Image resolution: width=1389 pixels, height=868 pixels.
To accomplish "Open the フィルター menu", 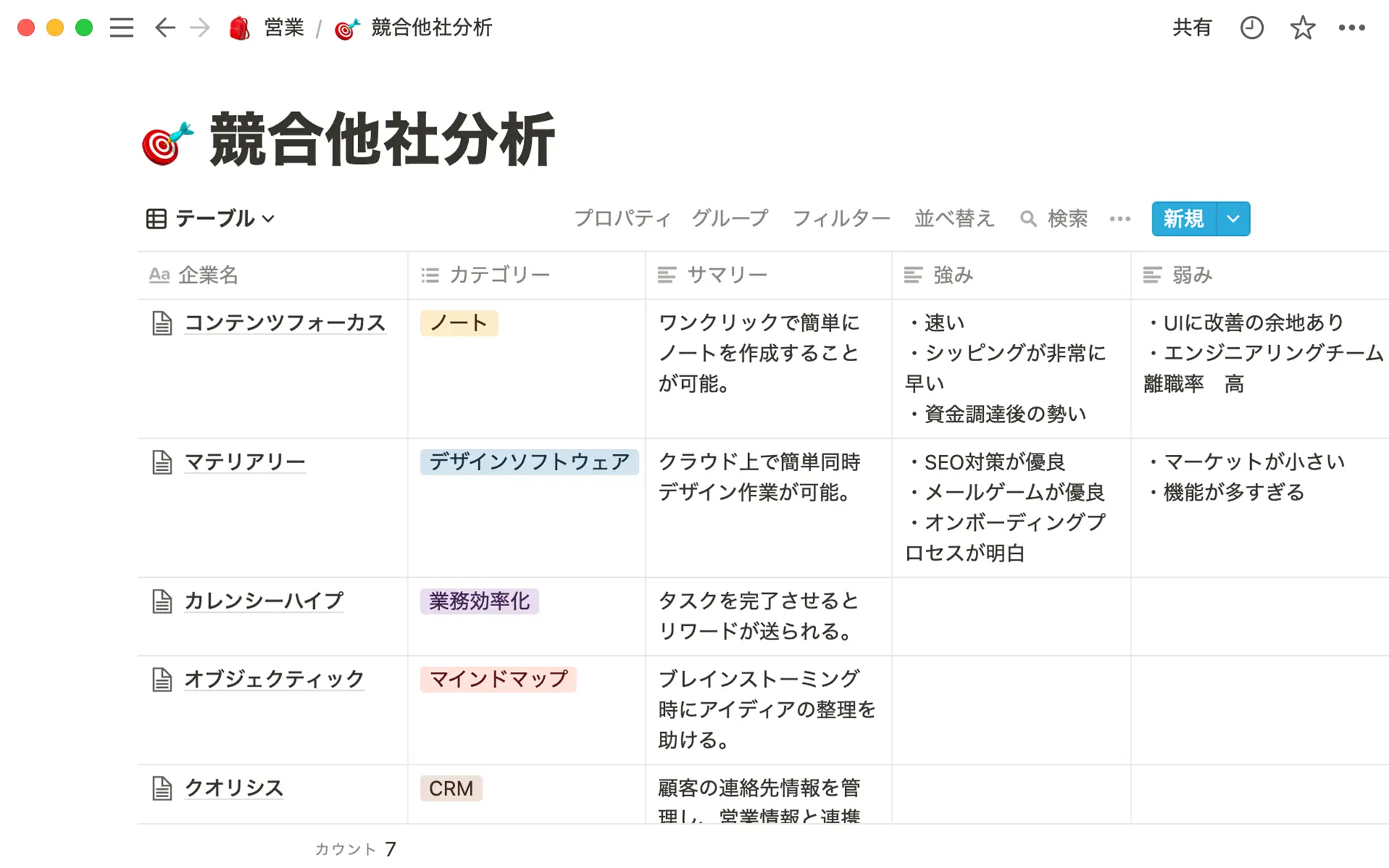I will click(x=841, y=218).
